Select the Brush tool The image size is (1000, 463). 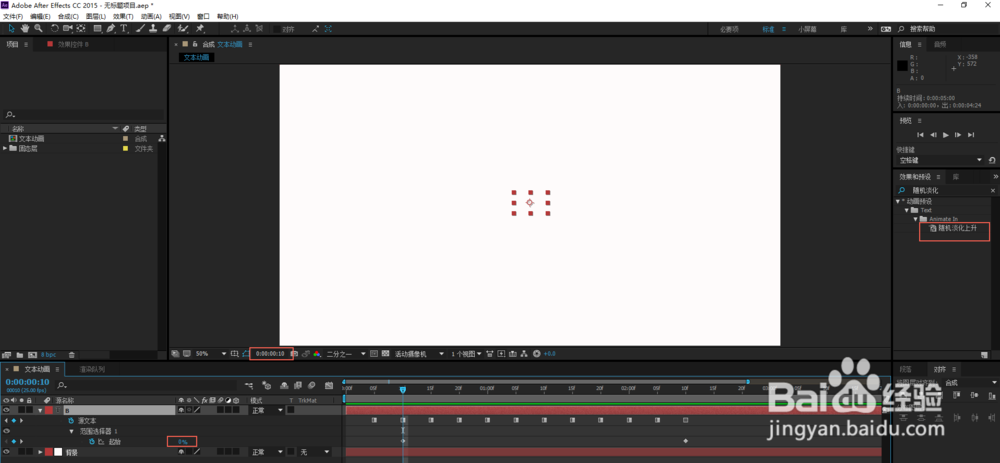(140, 29)
